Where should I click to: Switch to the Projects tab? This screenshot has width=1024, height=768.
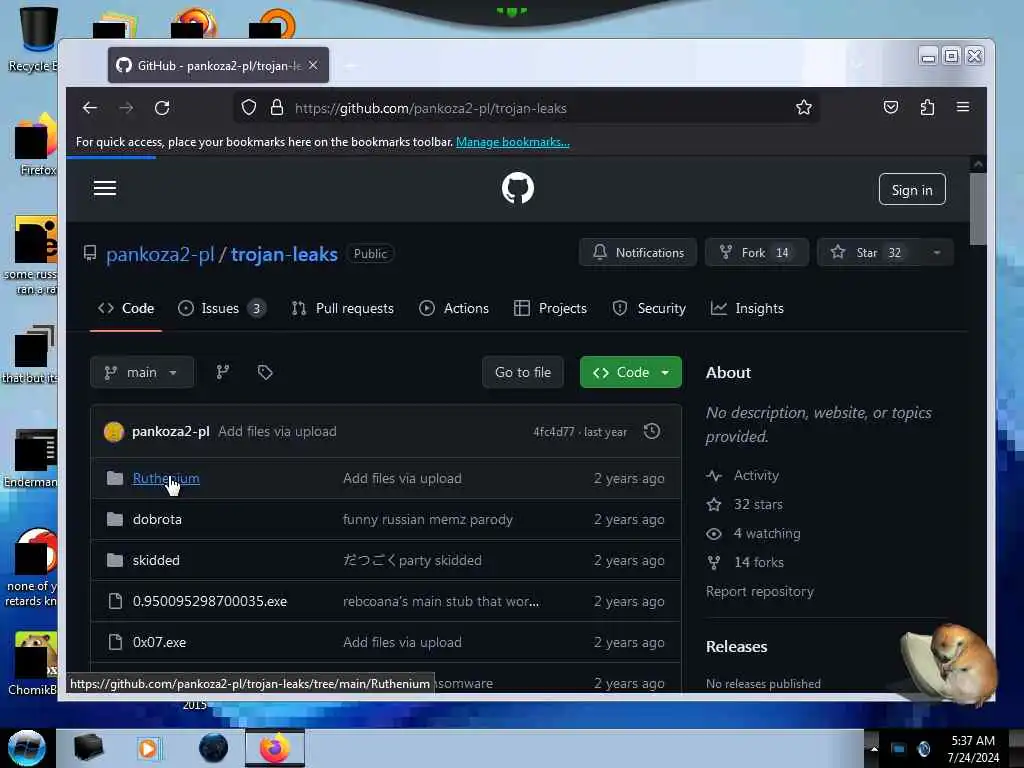coord(551,308)
